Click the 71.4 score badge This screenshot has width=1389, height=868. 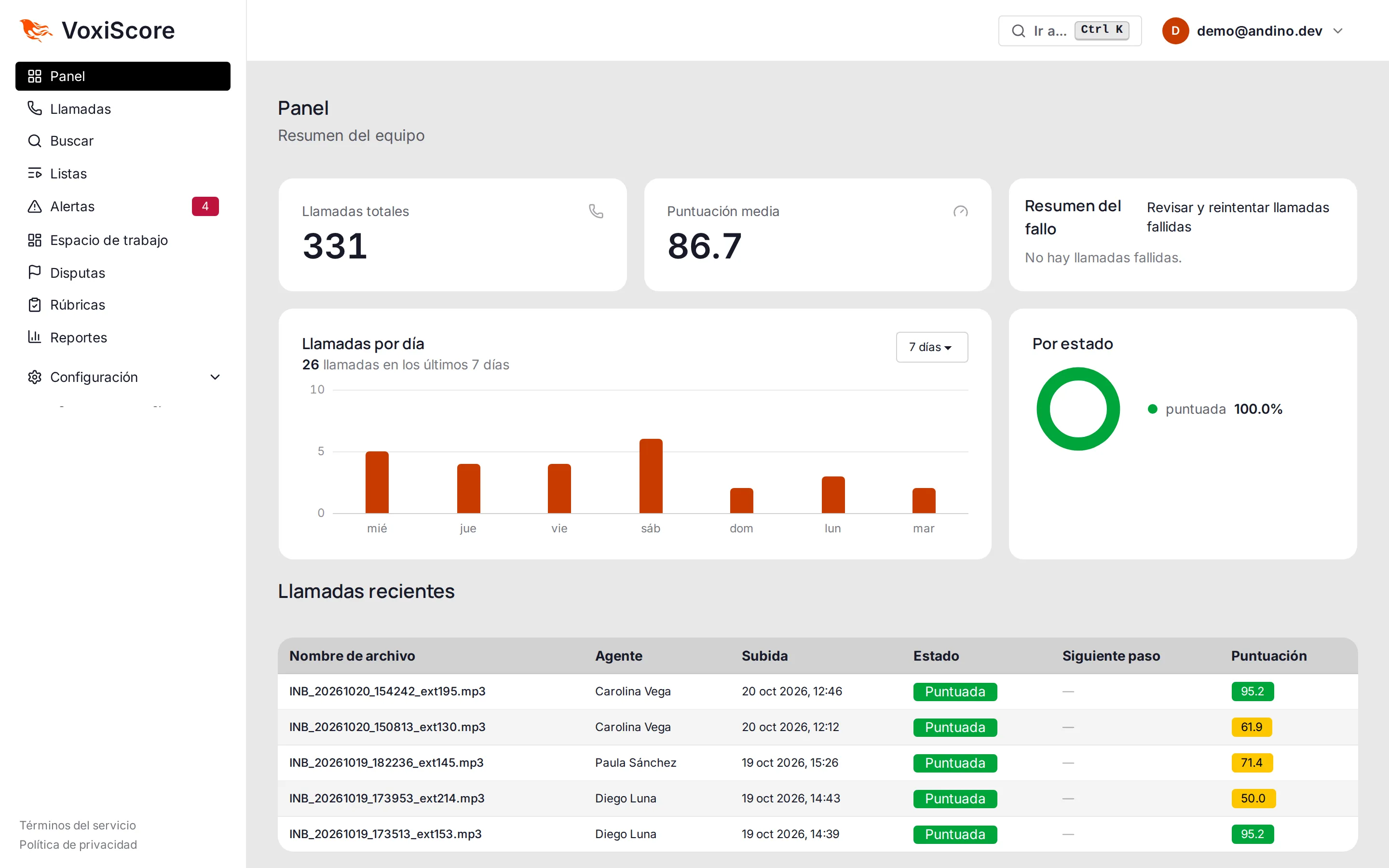click(1252, 762)
